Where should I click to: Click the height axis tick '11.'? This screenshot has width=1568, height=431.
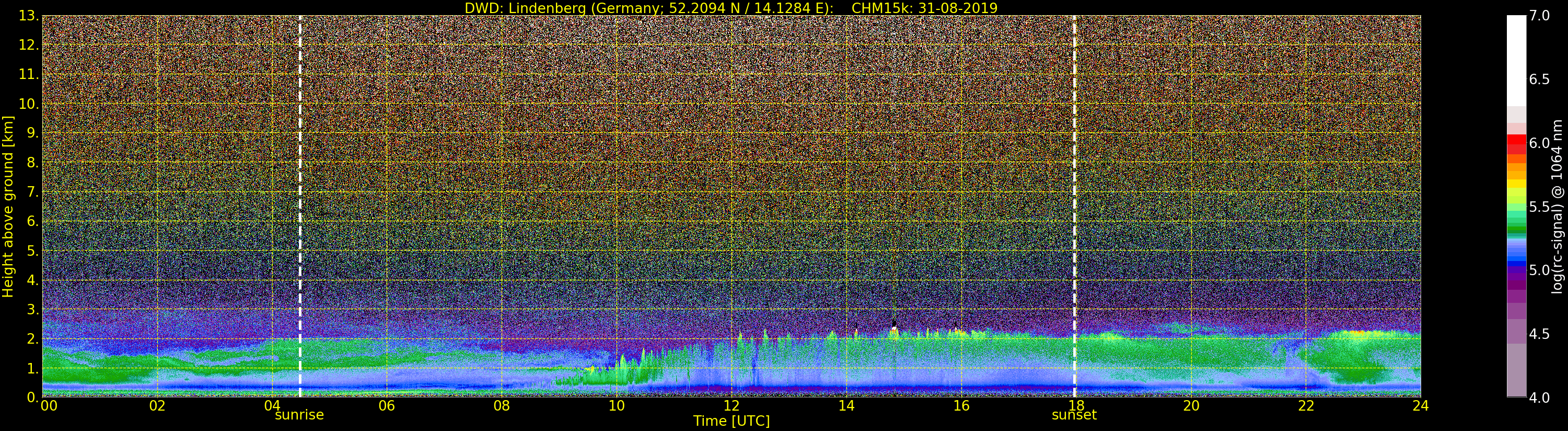(x=29, y=74)
